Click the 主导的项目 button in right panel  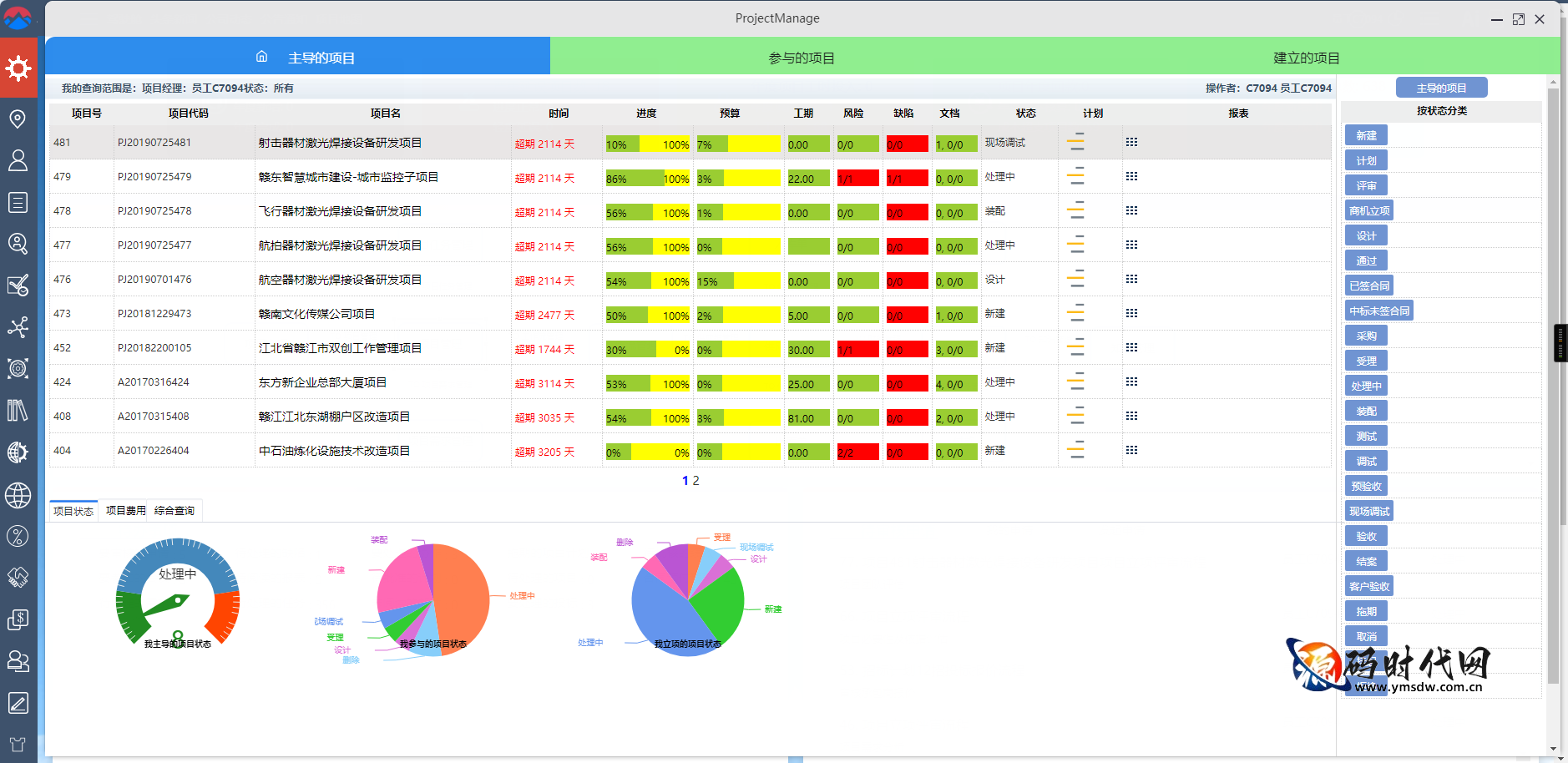click(1441, 88)
